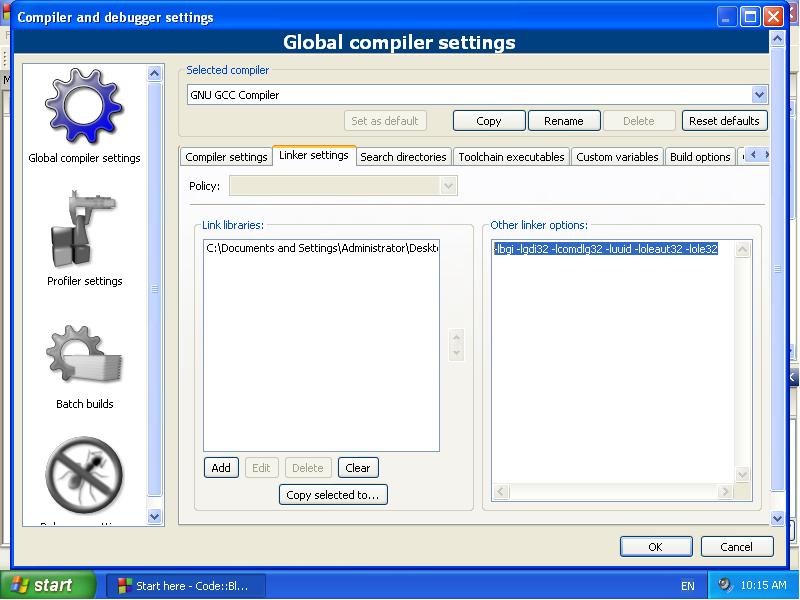The height and width of the screenshot is (600, 800).
Task: Select the Debugger settings bug icon
Action: pos(84,476)
